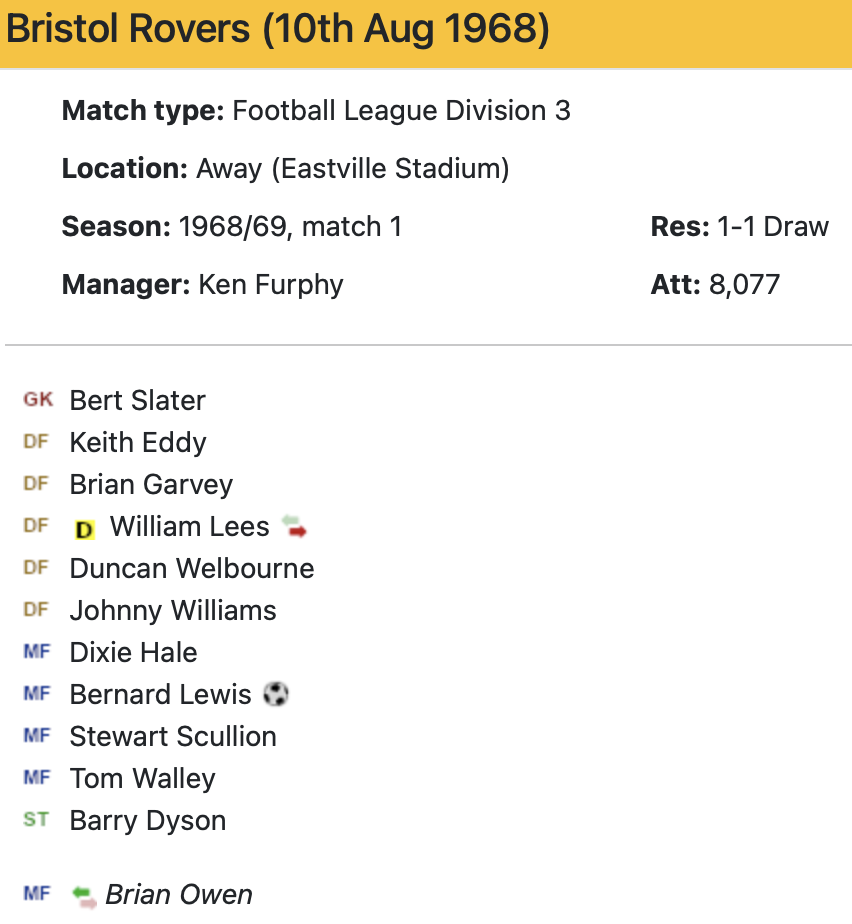Click the Bristol Rovers match heading

click(278, 30)
